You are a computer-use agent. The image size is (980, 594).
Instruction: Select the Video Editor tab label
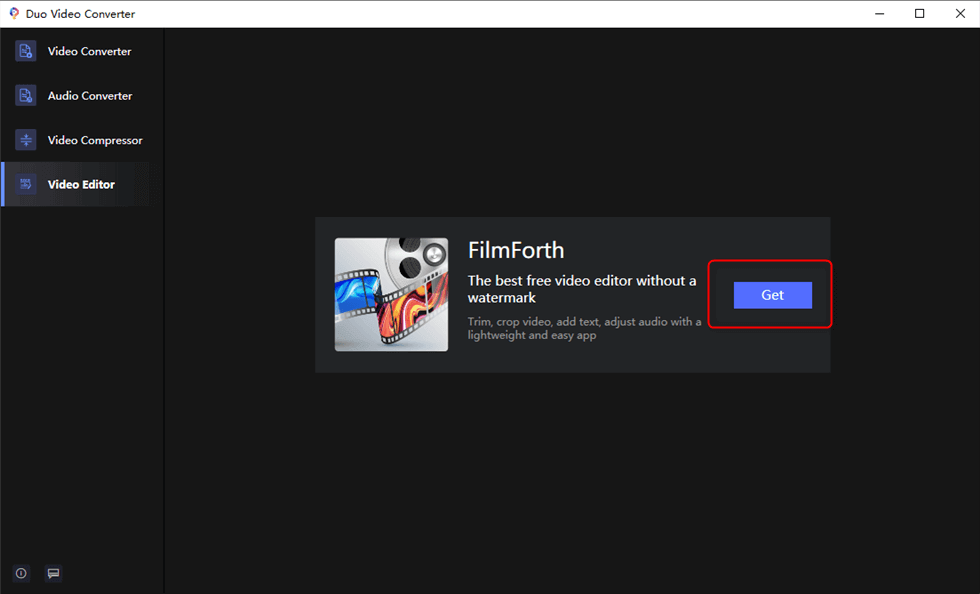[x=81, y=184]
